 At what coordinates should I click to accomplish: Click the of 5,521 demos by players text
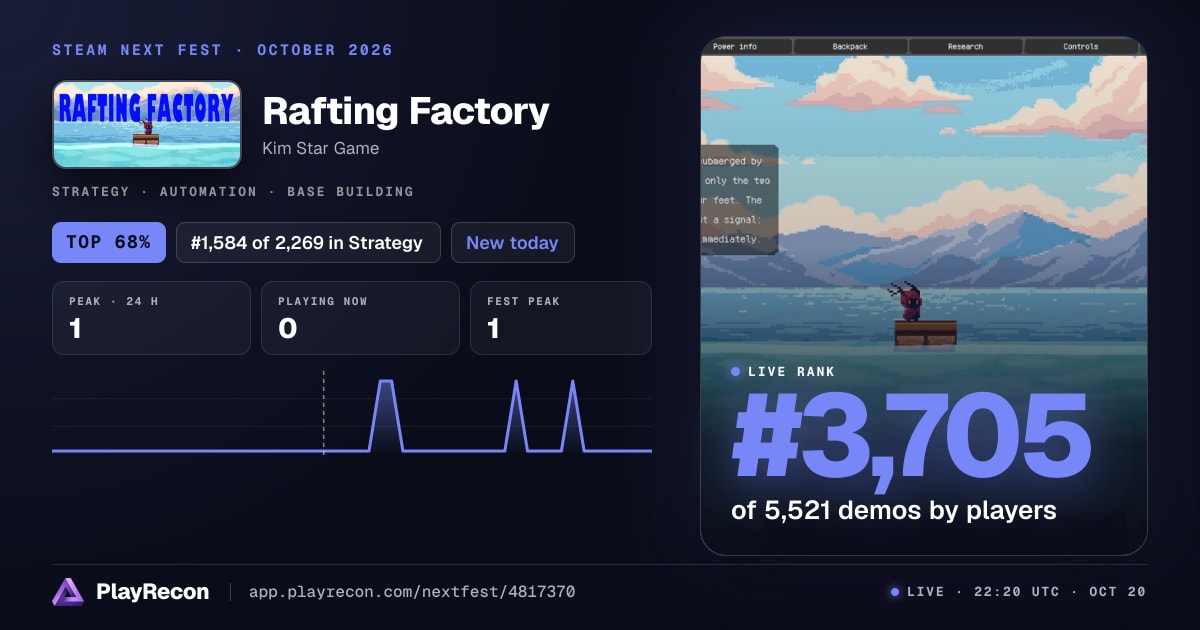[894, 510]
